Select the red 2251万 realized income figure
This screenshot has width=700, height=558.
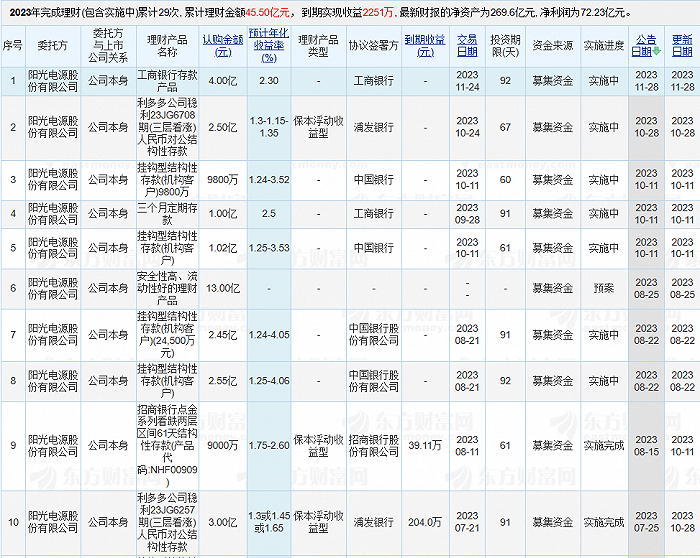click(x=378, y=13)
